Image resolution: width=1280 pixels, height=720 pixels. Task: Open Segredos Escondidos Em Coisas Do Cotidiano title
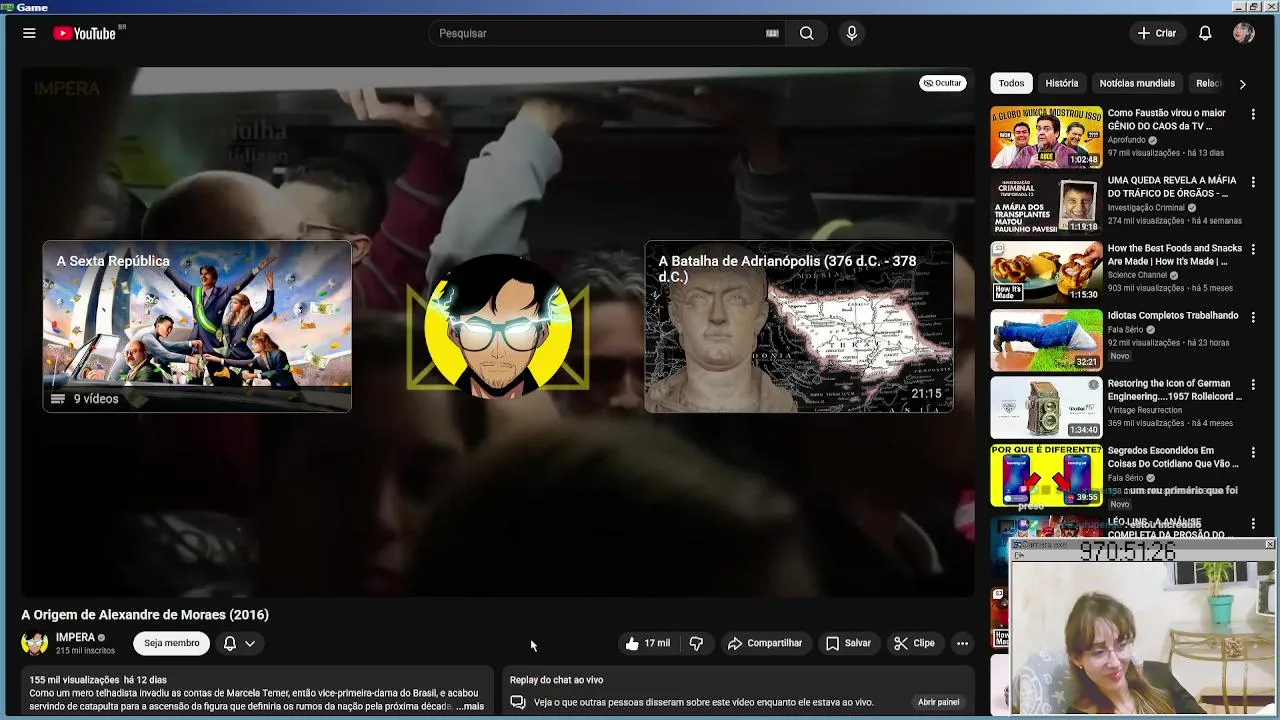coord(1173,457)
